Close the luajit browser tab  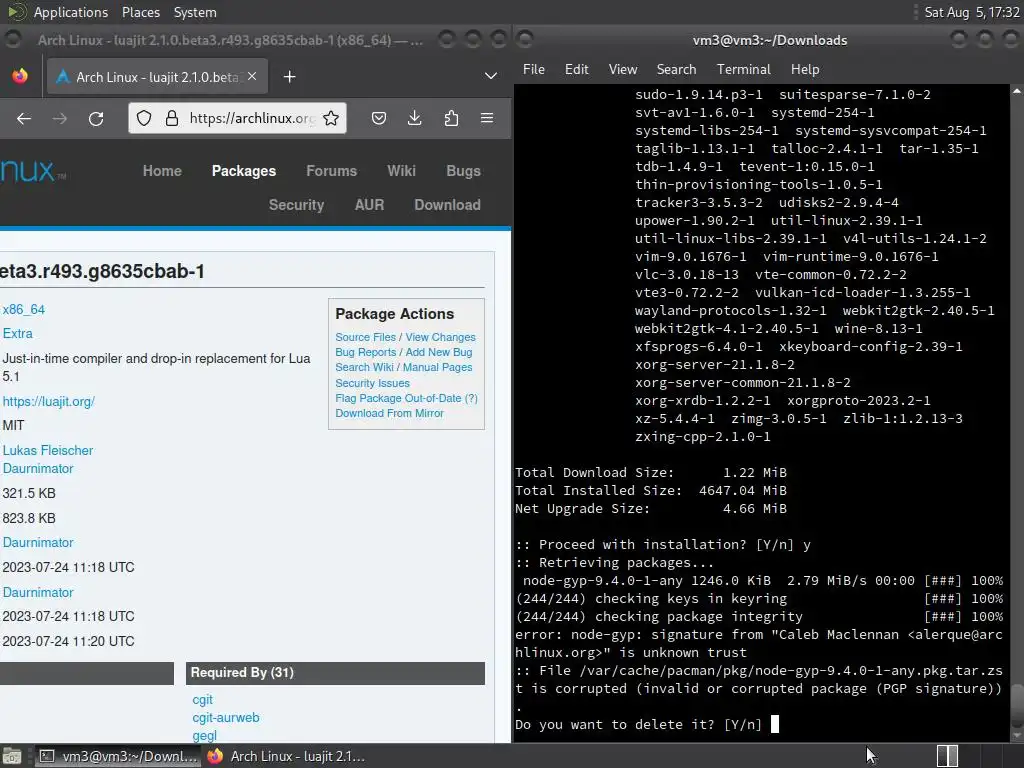252,76
